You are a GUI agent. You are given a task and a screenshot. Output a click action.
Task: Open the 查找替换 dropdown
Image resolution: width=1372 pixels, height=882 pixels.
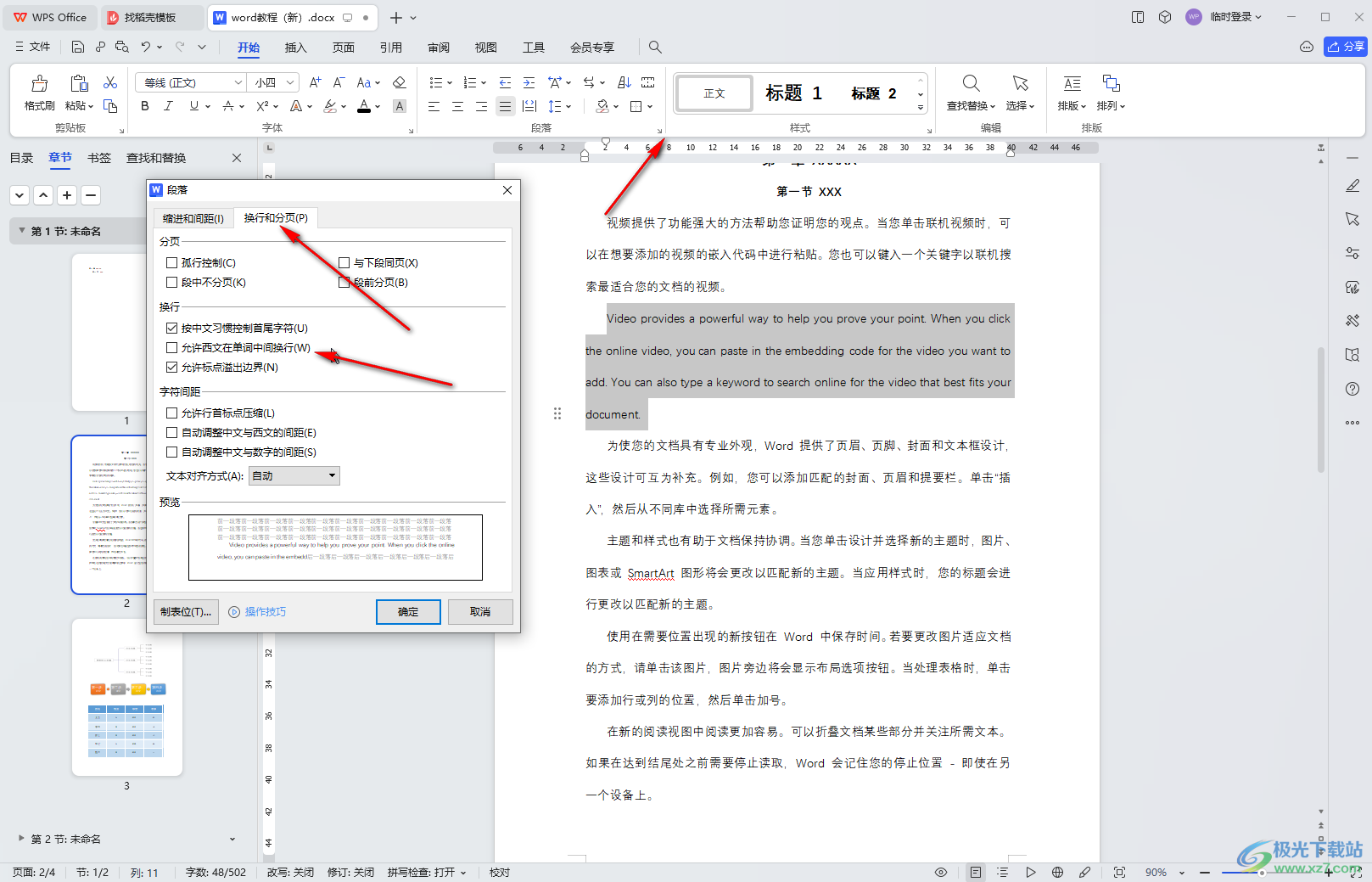(971, 106)
